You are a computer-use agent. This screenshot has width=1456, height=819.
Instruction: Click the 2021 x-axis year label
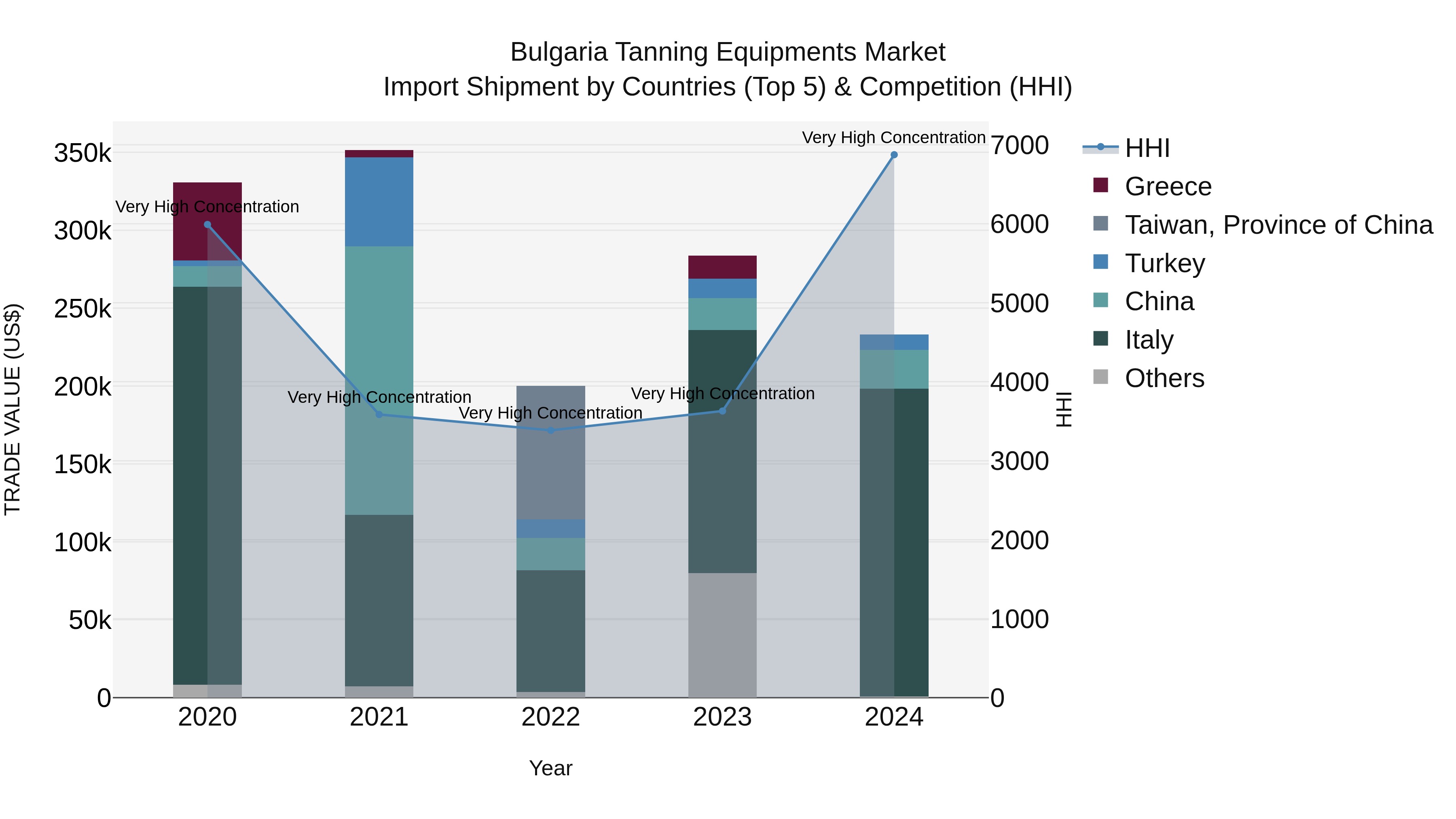coord(379,717)
